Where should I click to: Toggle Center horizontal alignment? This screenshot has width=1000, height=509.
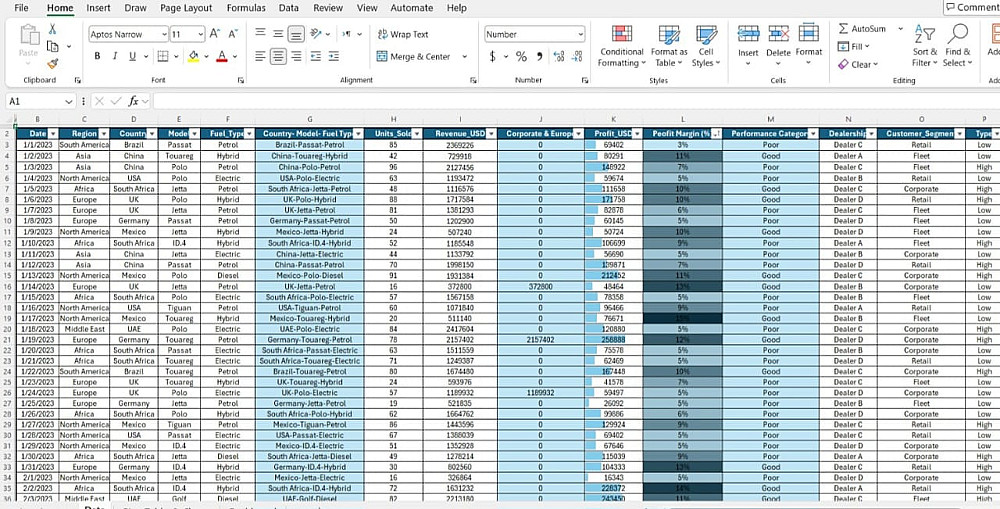(x=278, y=56)
